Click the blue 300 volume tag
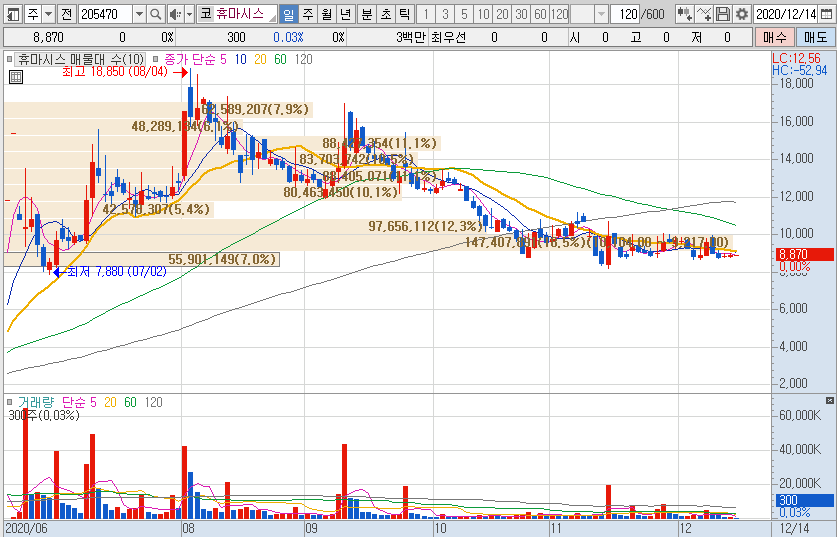The image size is (837, 537). [804, 500]
